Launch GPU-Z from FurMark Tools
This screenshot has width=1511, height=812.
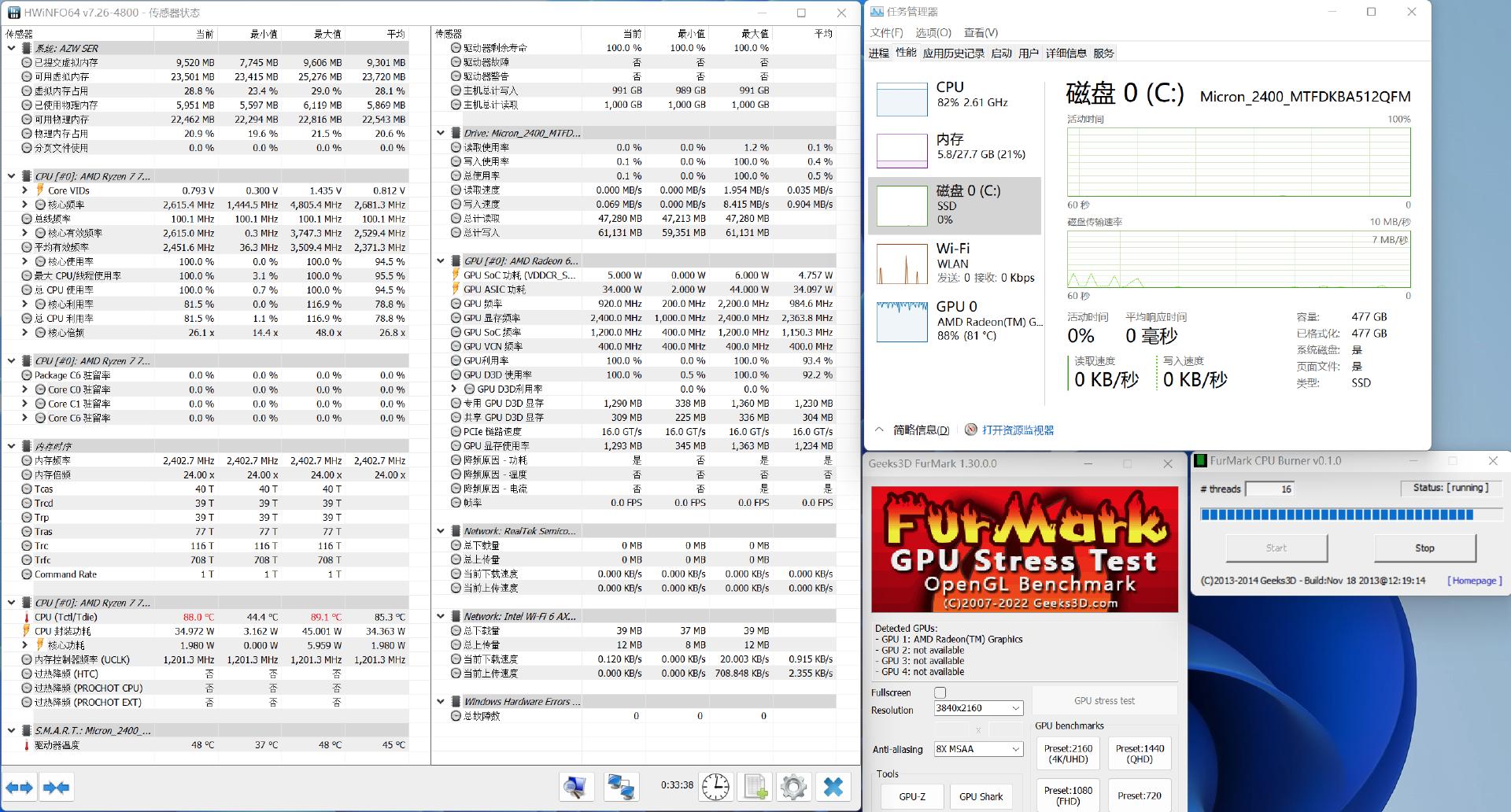click(912, 796)
